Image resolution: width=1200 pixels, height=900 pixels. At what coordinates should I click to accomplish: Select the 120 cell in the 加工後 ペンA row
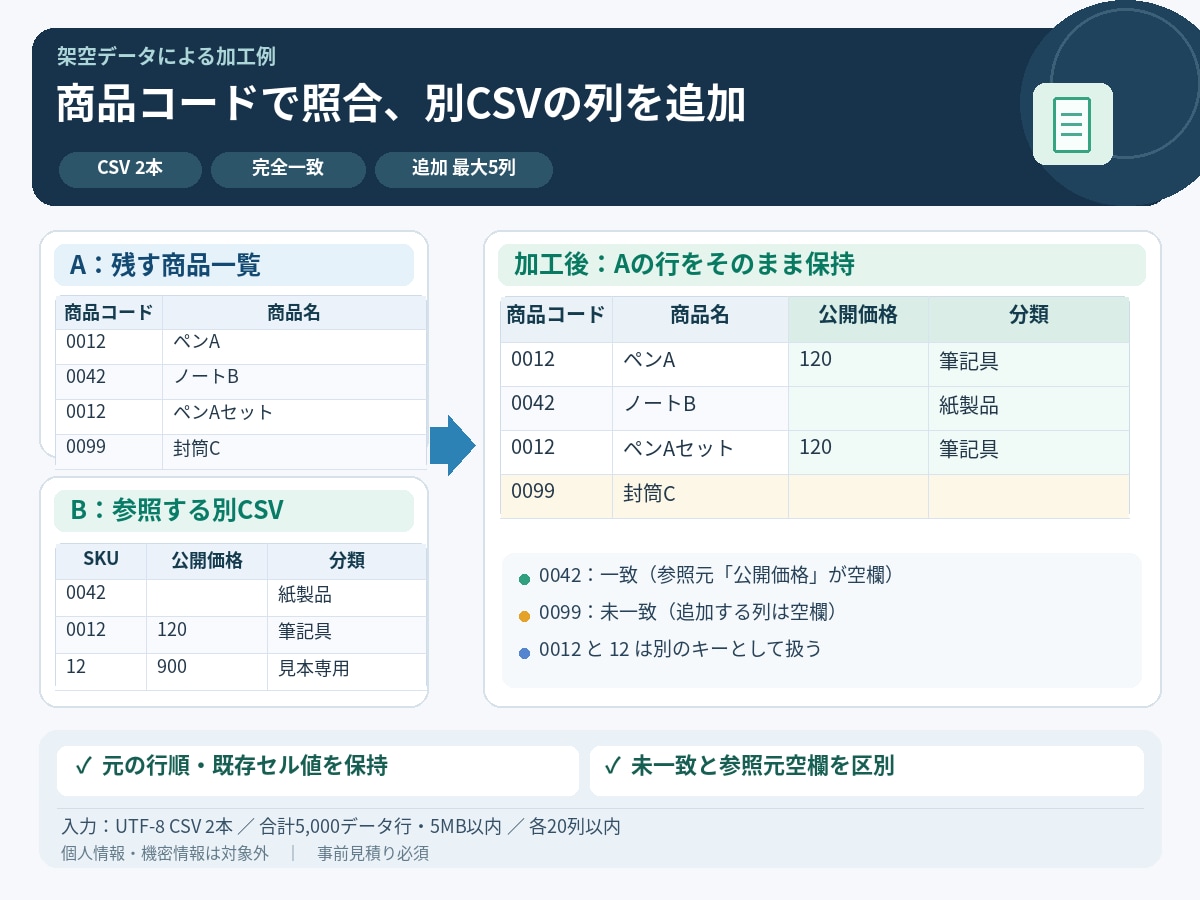(858, 364)
